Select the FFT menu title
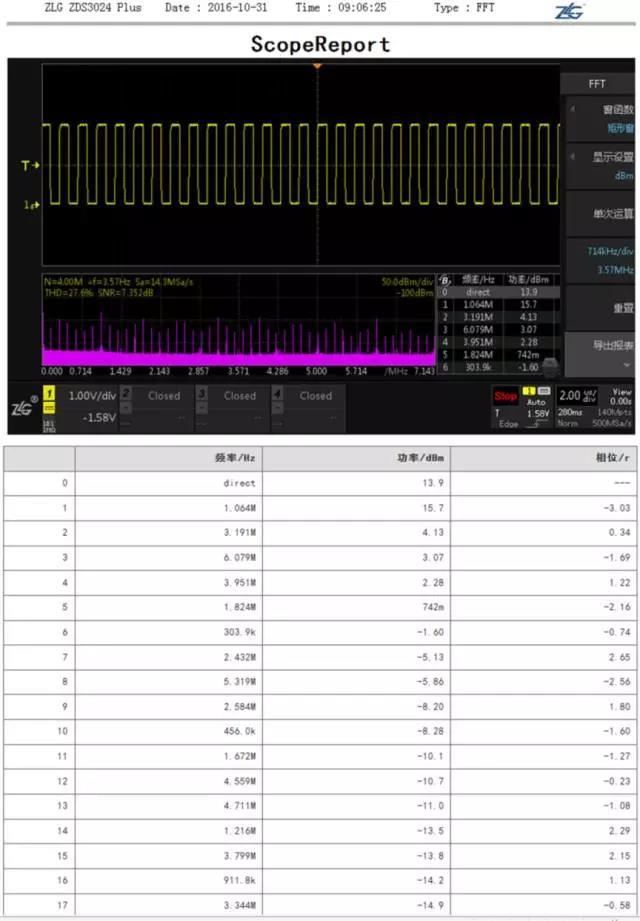This screenshot has height=921, width=640. pos(597,84)
